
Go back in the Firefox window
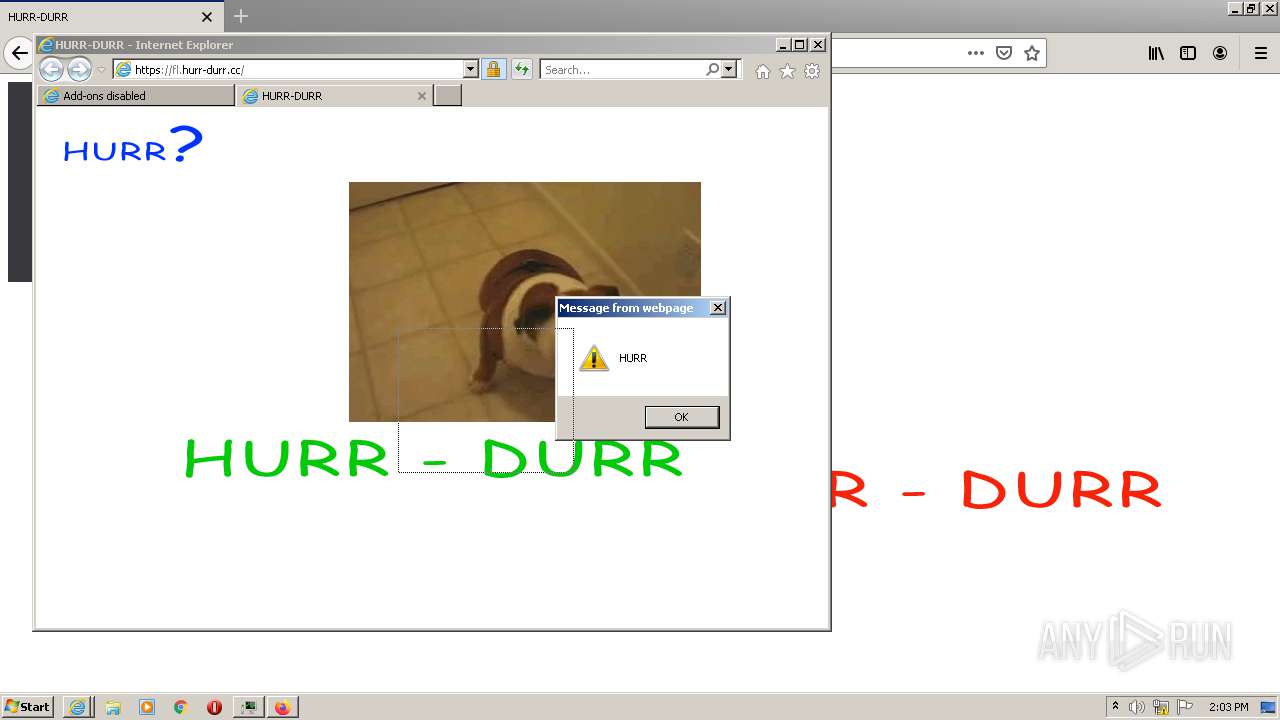pos(19,53)
